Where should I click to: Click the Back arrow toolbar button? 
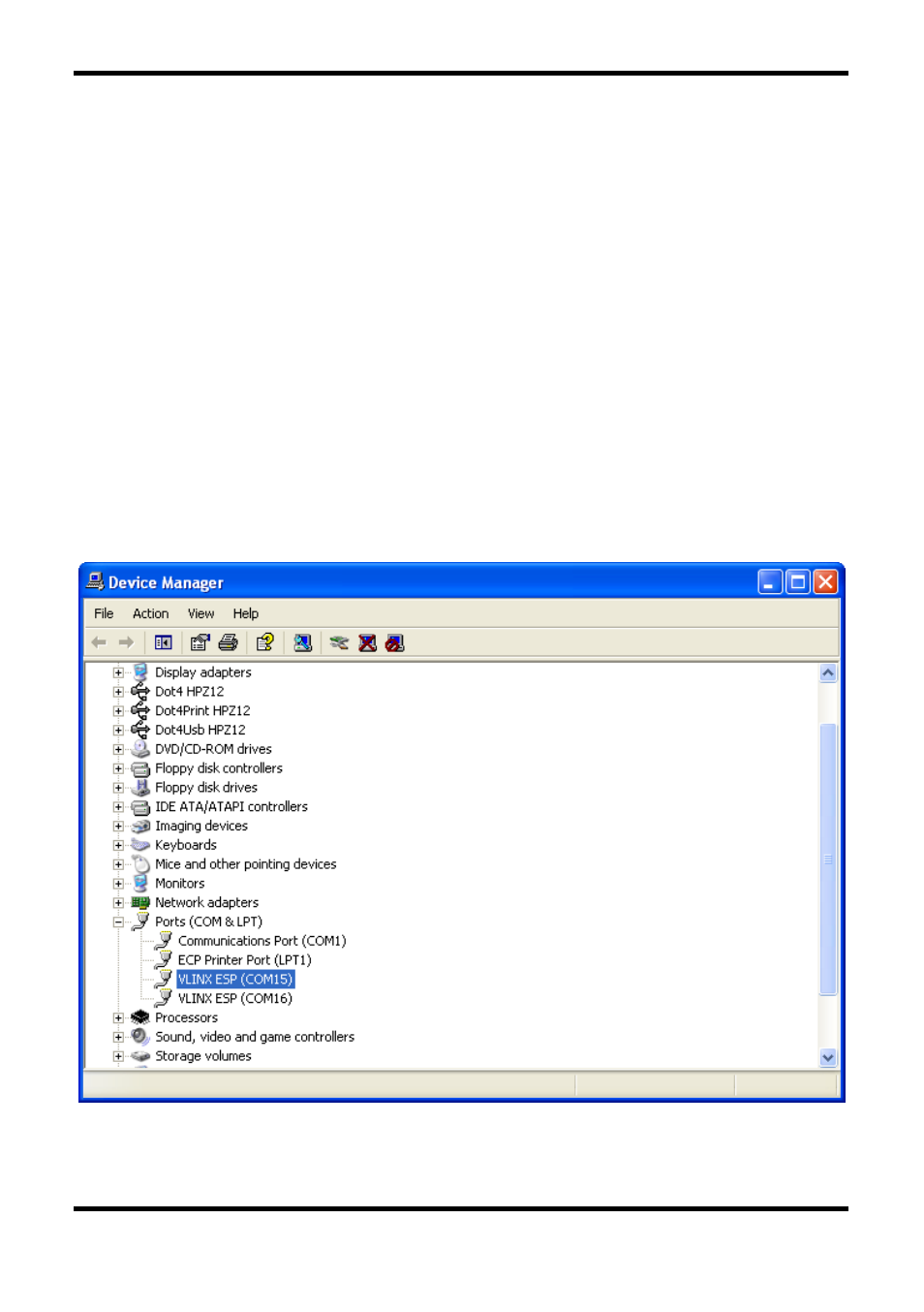pos(99,642)
